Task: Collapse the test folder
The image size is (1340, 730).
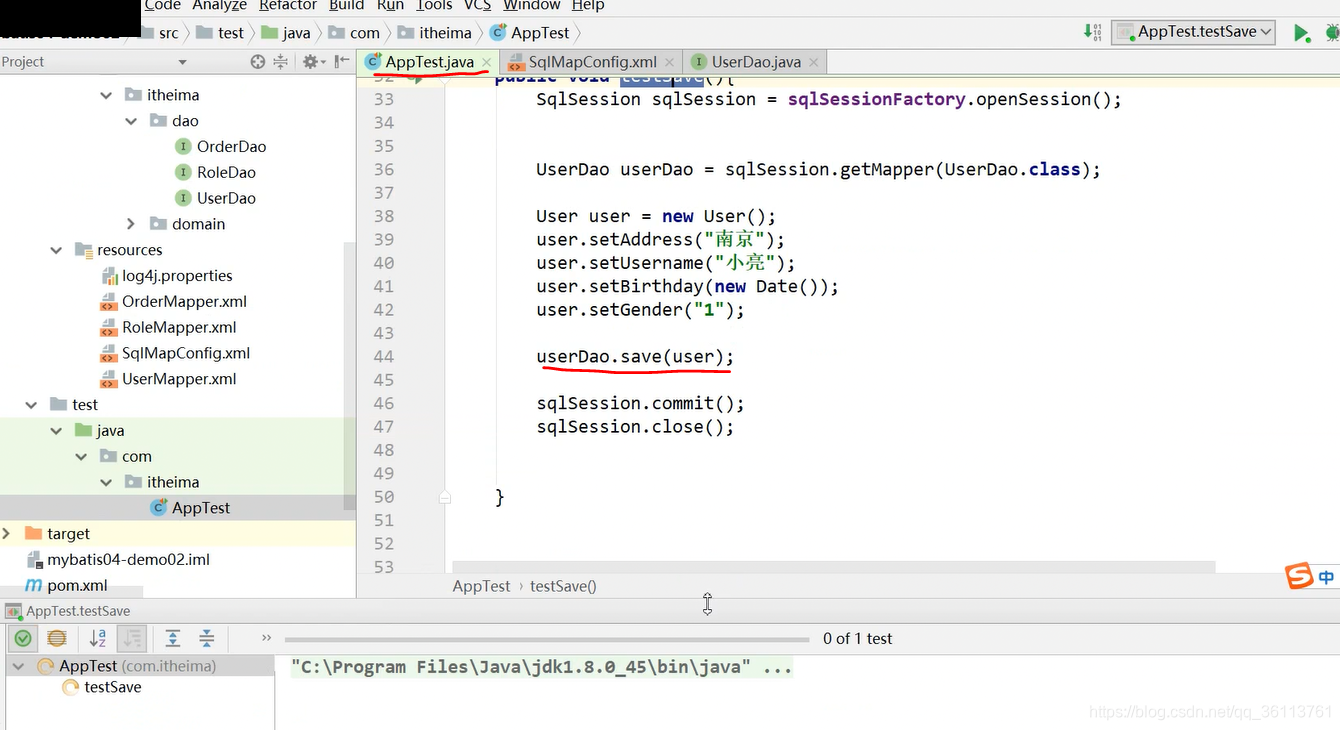Action: (x=31, y=405)
